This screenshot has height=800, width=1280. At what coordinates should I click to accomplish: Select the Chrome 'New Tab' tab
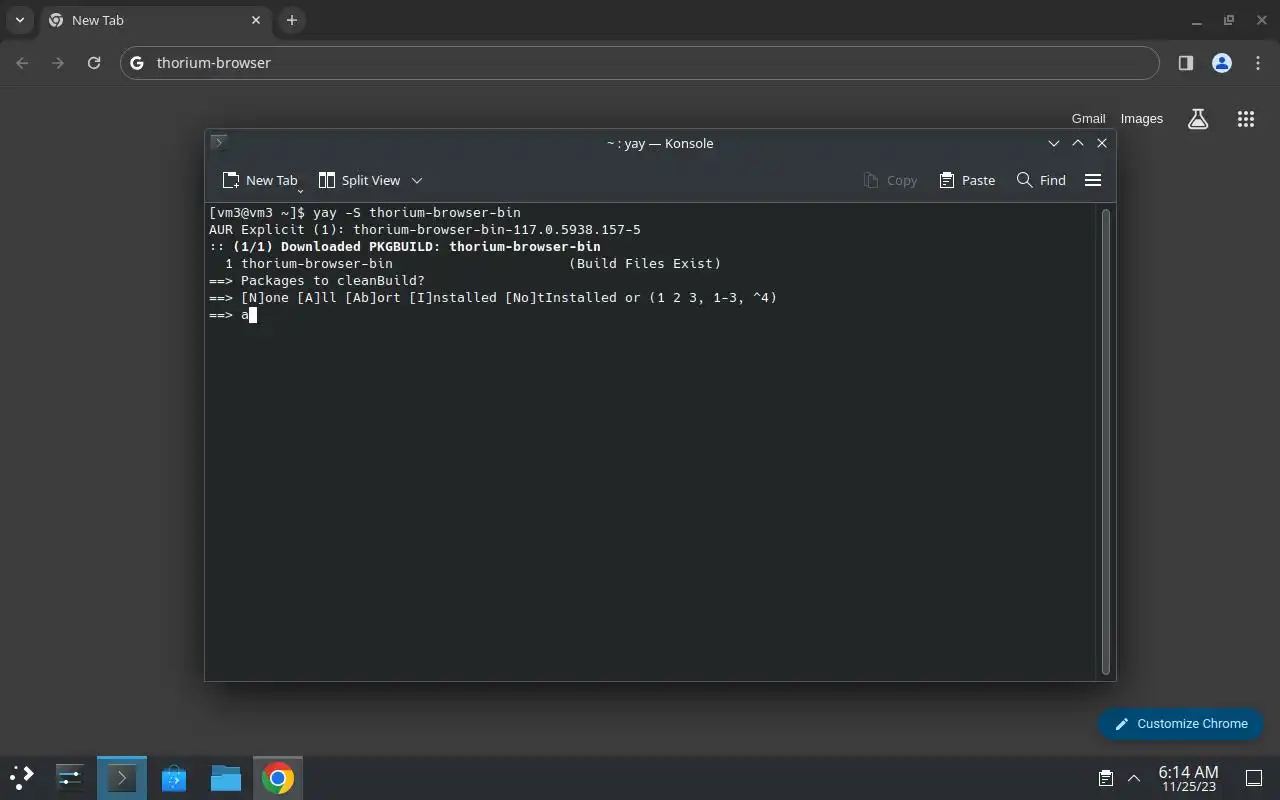155,20
